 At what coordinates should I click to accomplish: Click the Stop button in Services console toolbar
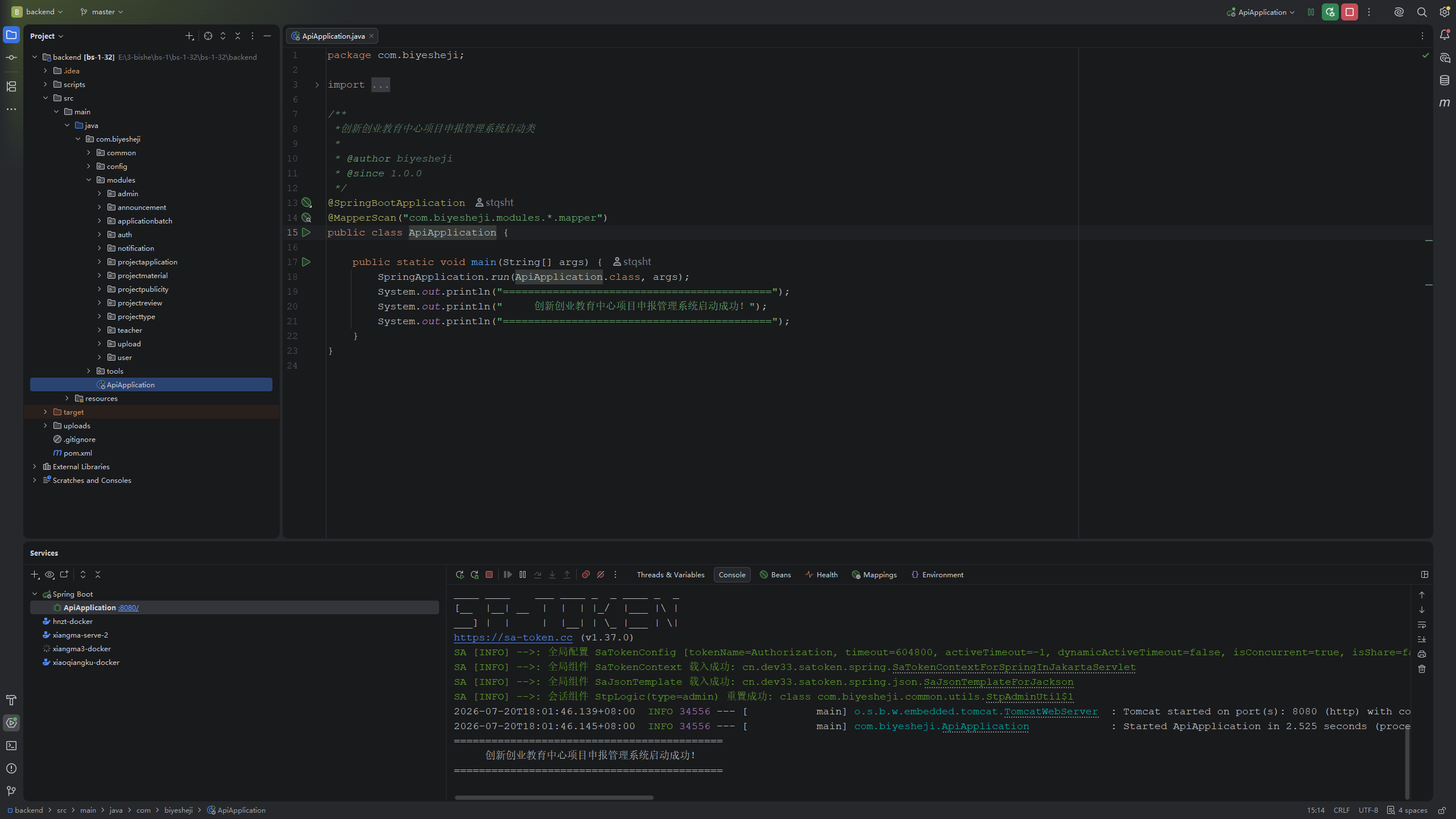pyautogui.click(x=489, y=574)
